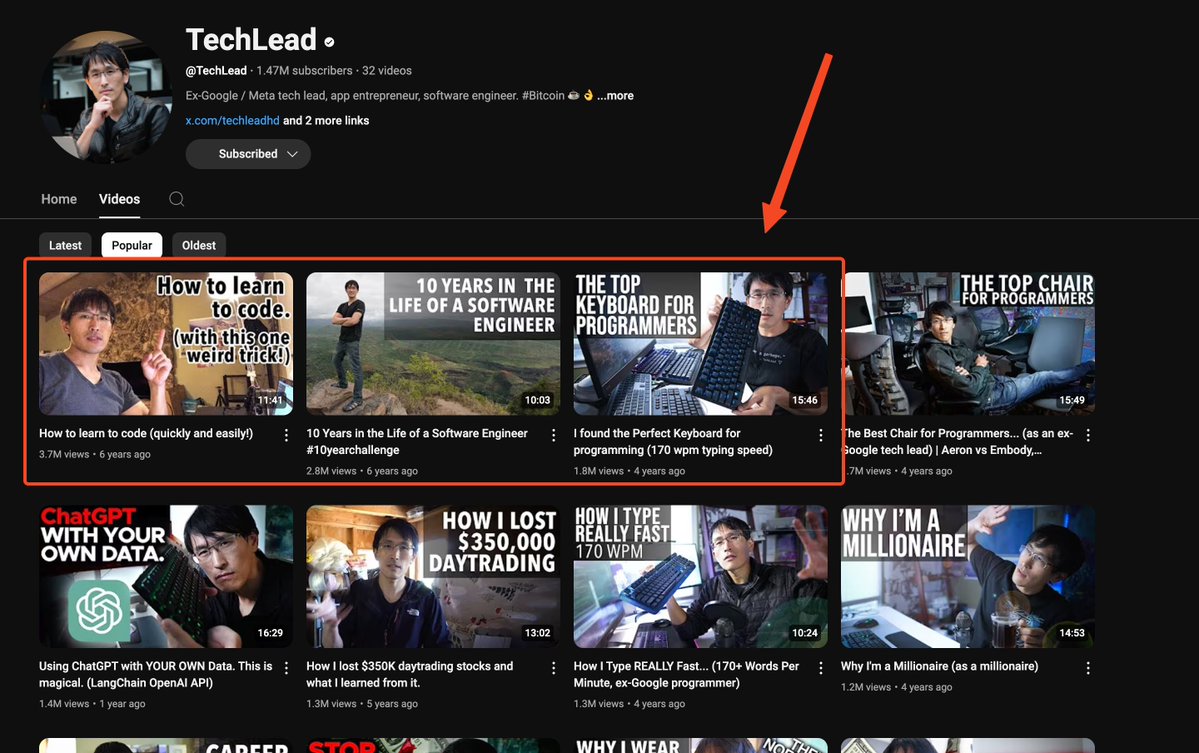Open options menu for 'Using ChatGPT with YOUR OWN Data' video

coord(286,668)
